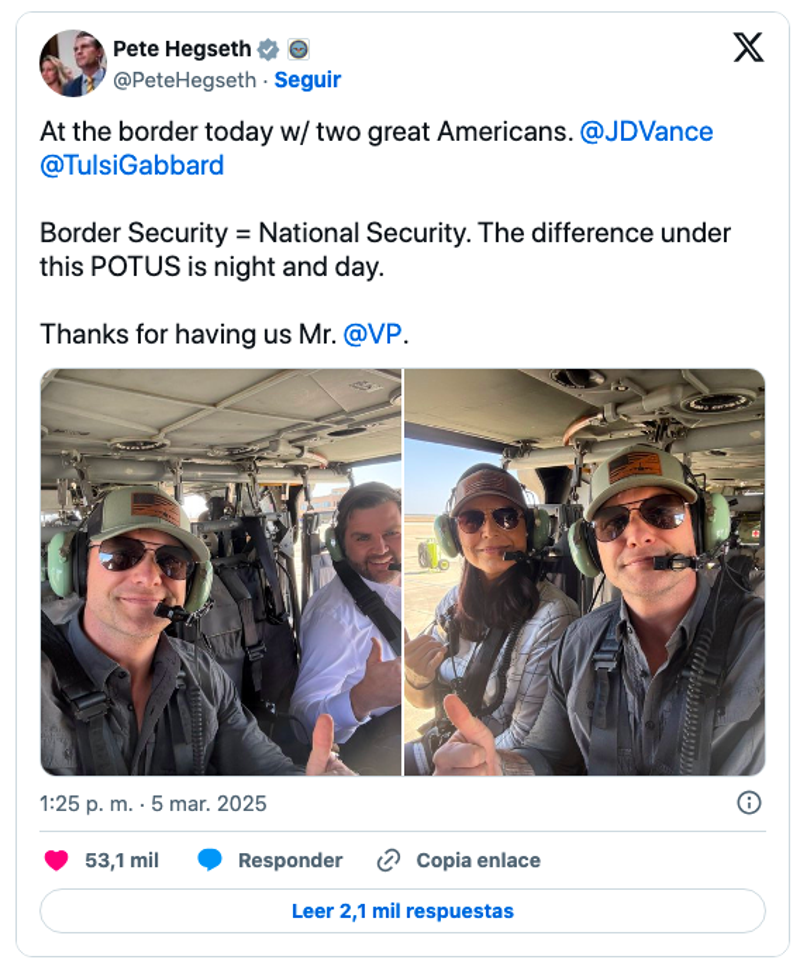Screen dimensions: 800x963
Task: Follow the account via Seguir
Action: [308, 81]
